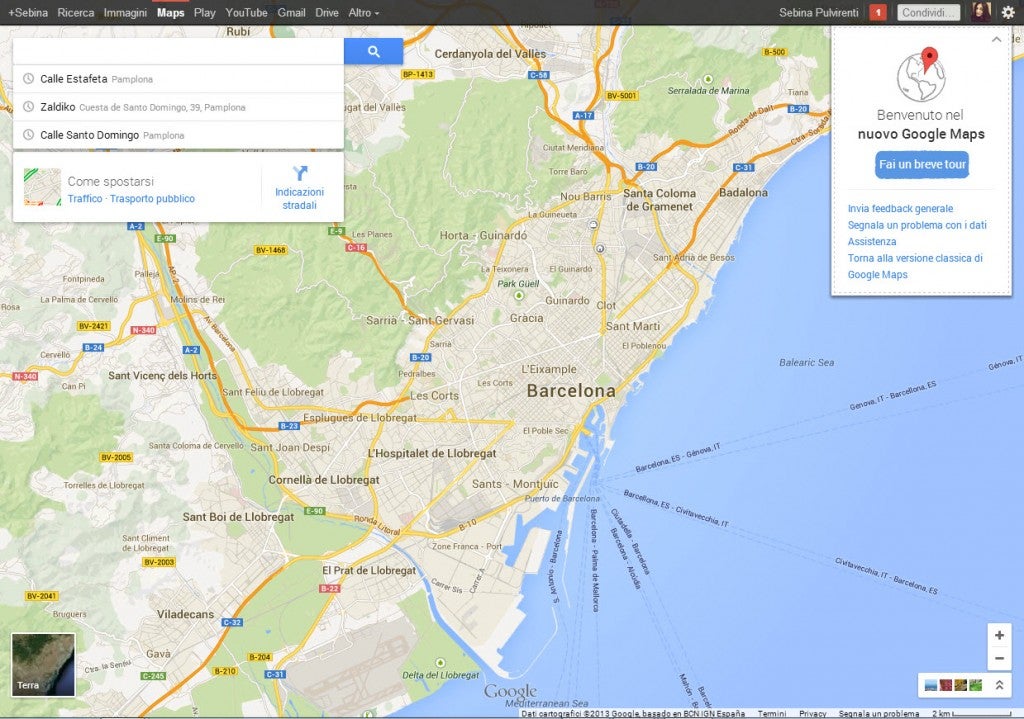1024x719 pixels.
Task: Click the Cerdanyola del Vallès label
Action: (490, 54)
